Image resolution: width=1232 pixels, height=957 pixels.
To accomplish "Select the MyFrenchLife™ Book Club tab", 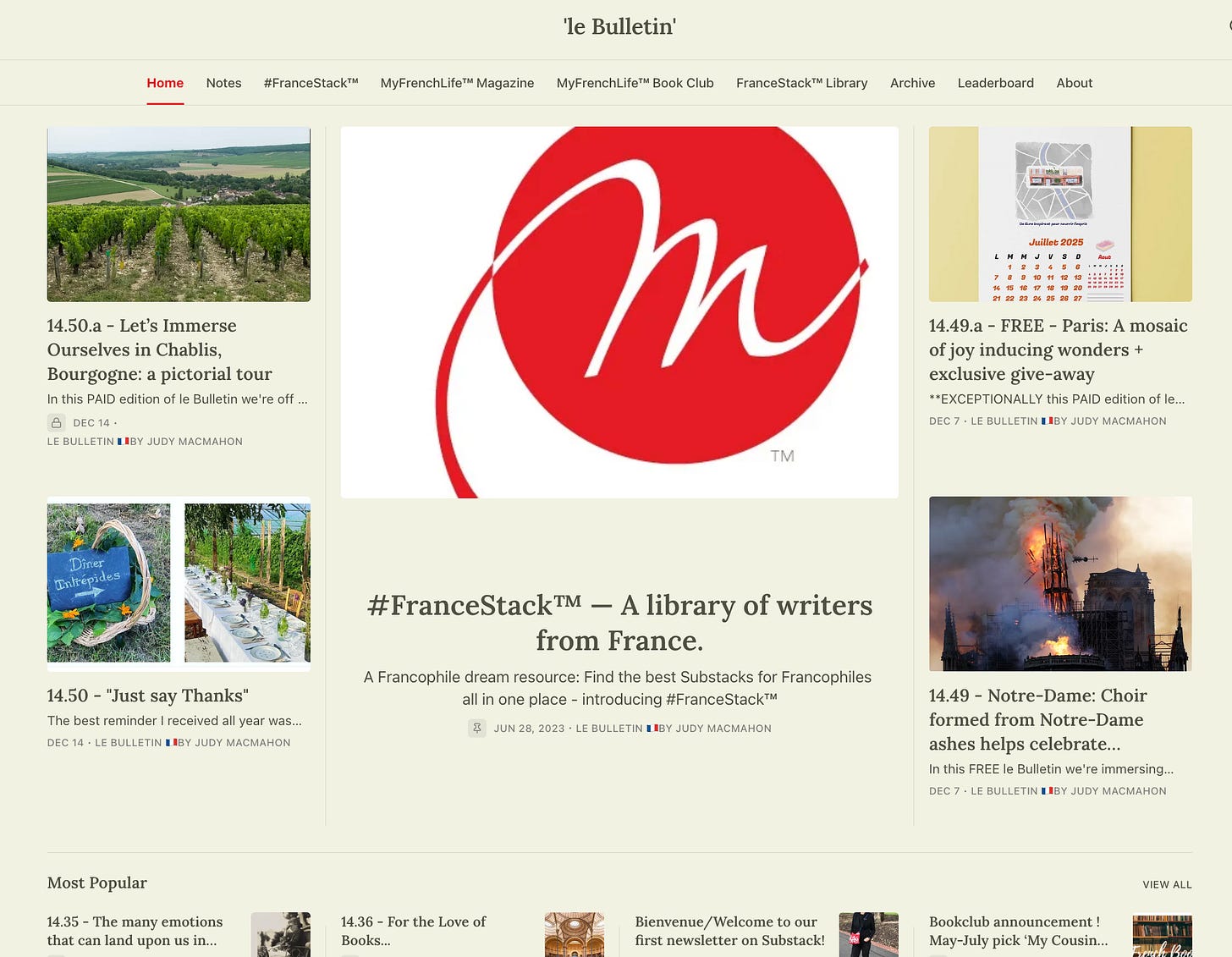I will pyautogui.click(x=635, y=83).
